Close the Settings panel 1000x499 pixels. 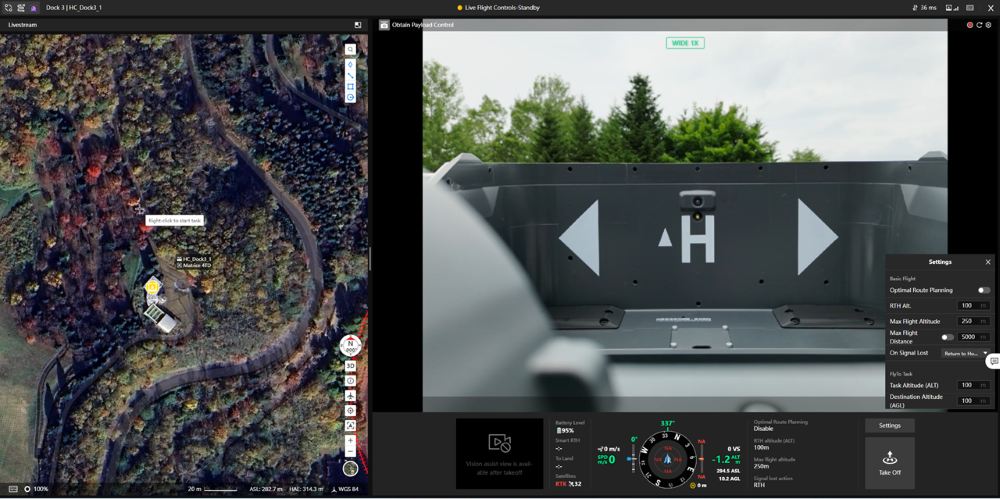point(988,262)
